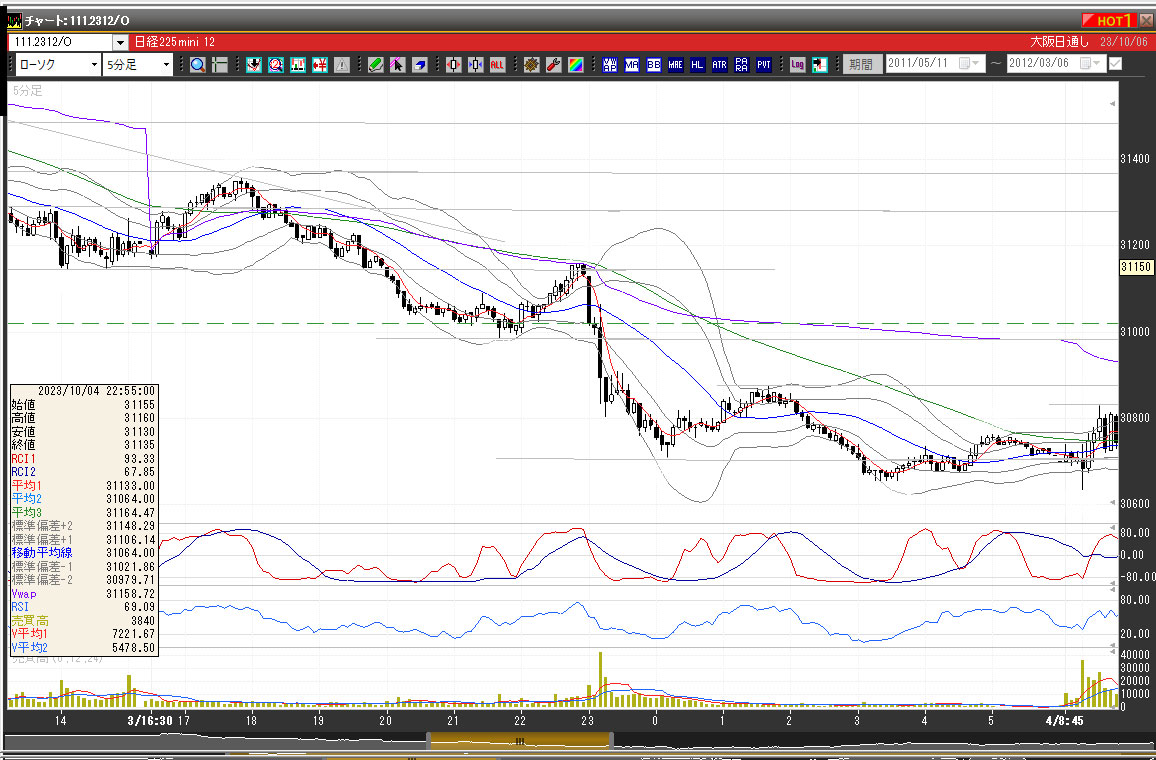
Task: Click the current price tag 31150
Action: tap(1136, 267)
